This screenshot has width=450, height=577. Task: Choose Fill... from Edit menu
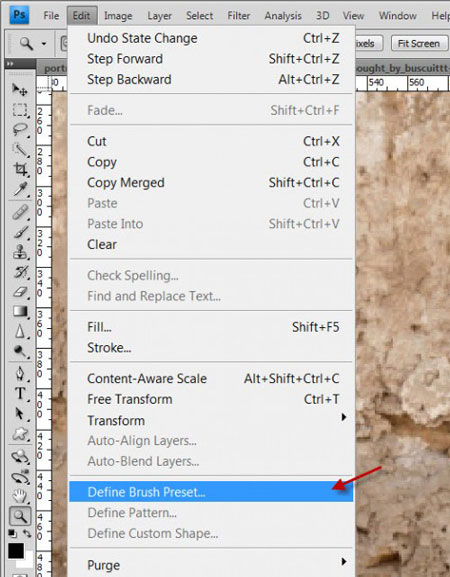211,327
